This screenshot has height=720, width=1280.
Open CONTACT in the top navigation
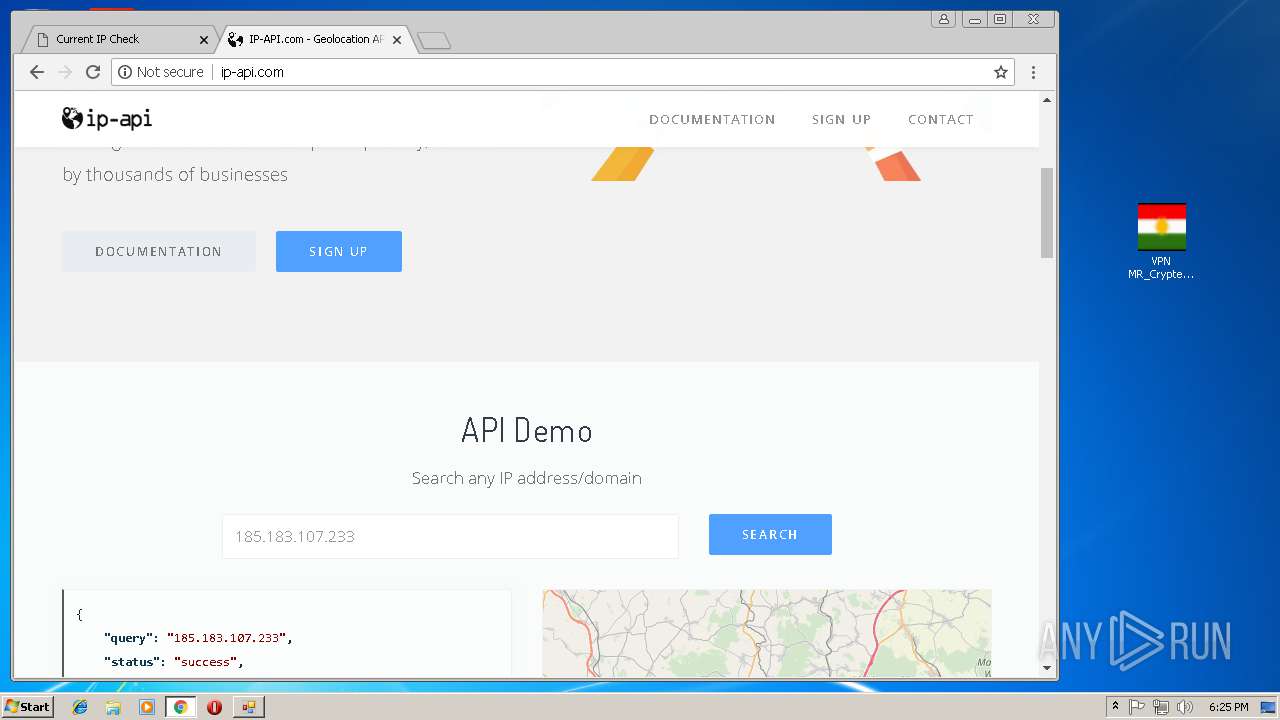tap(940, 119)
